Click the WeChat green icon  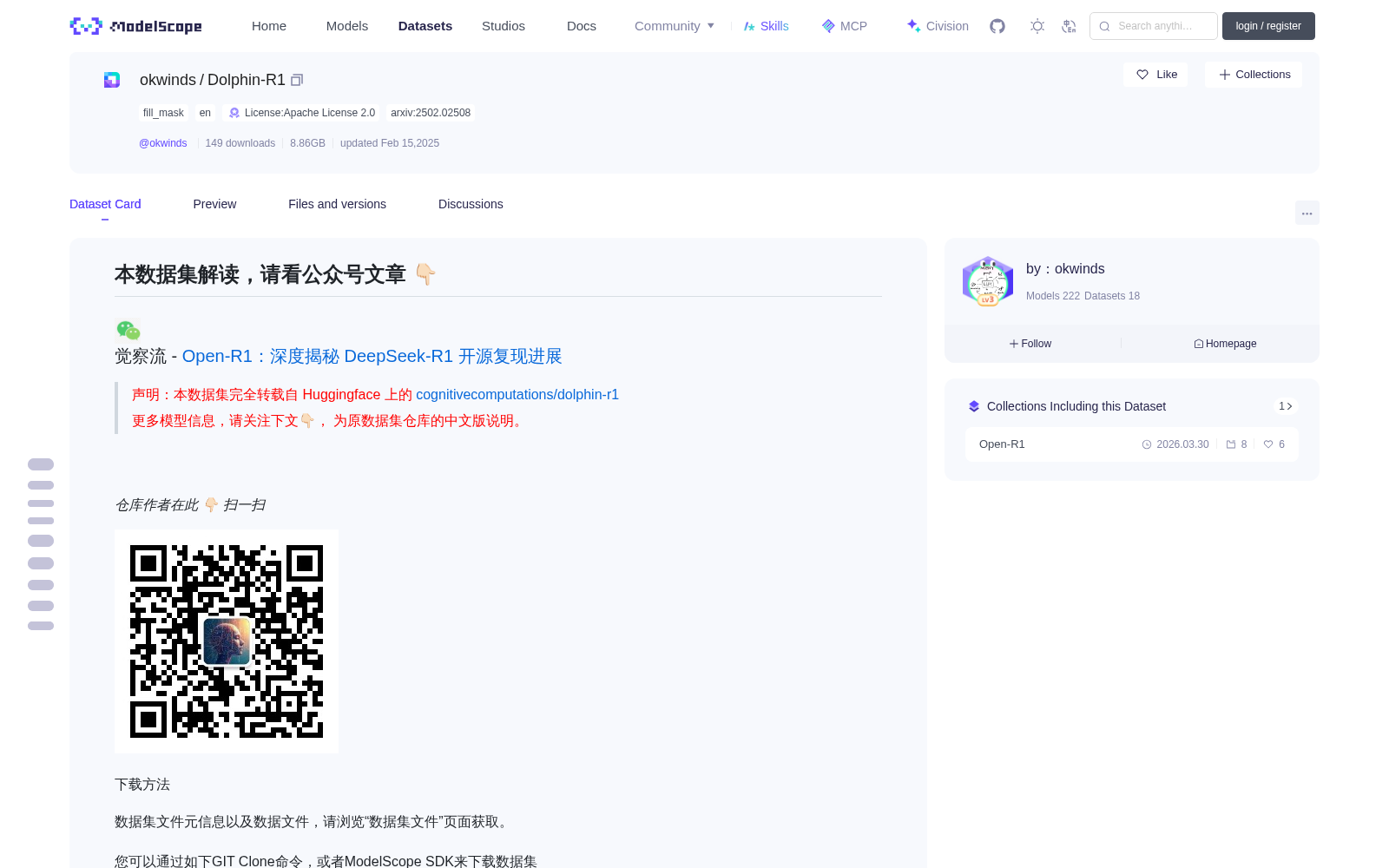click(x=128, y=330)
